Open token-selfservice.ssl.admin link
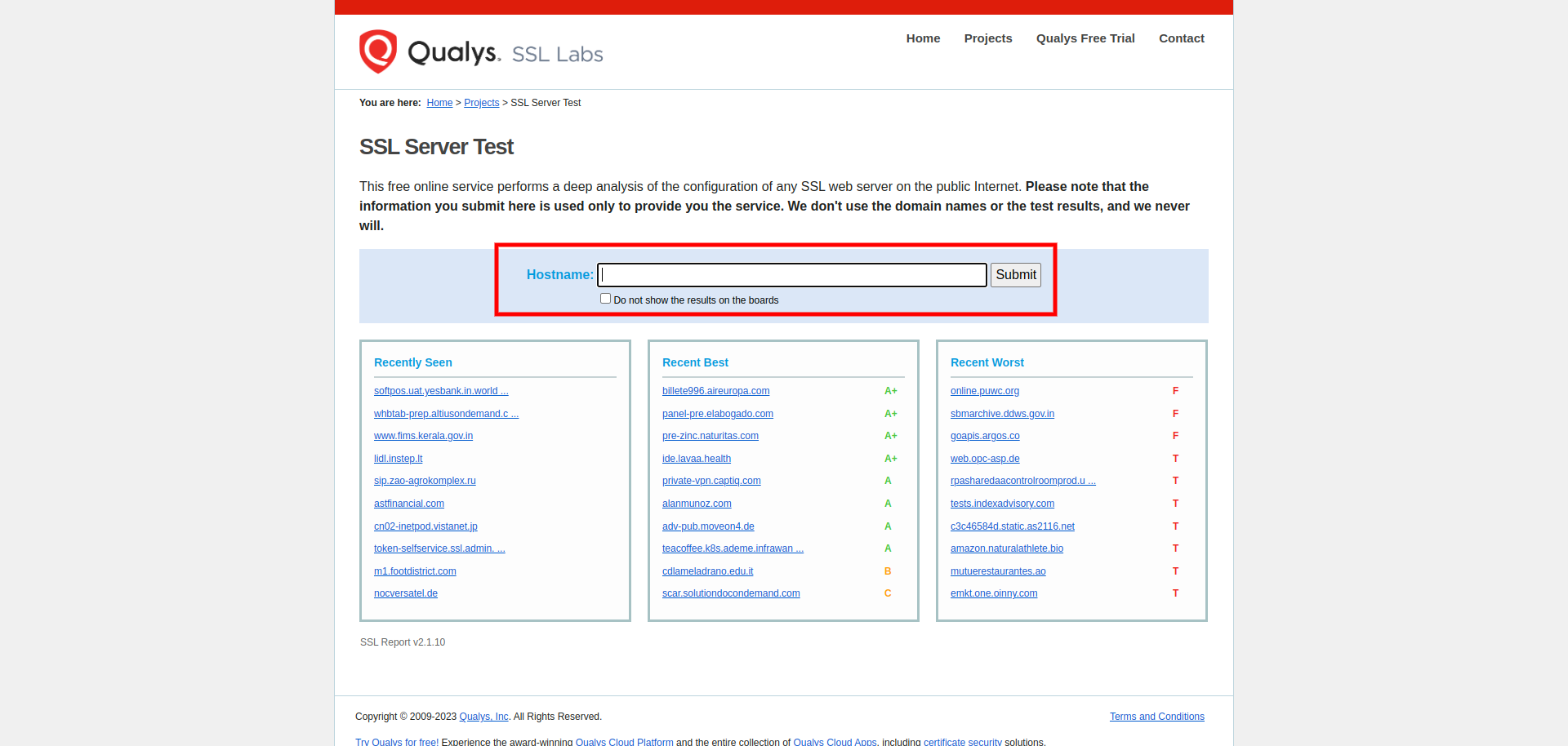This screenshot has height=746, width=1568. (x=439, y=548)
